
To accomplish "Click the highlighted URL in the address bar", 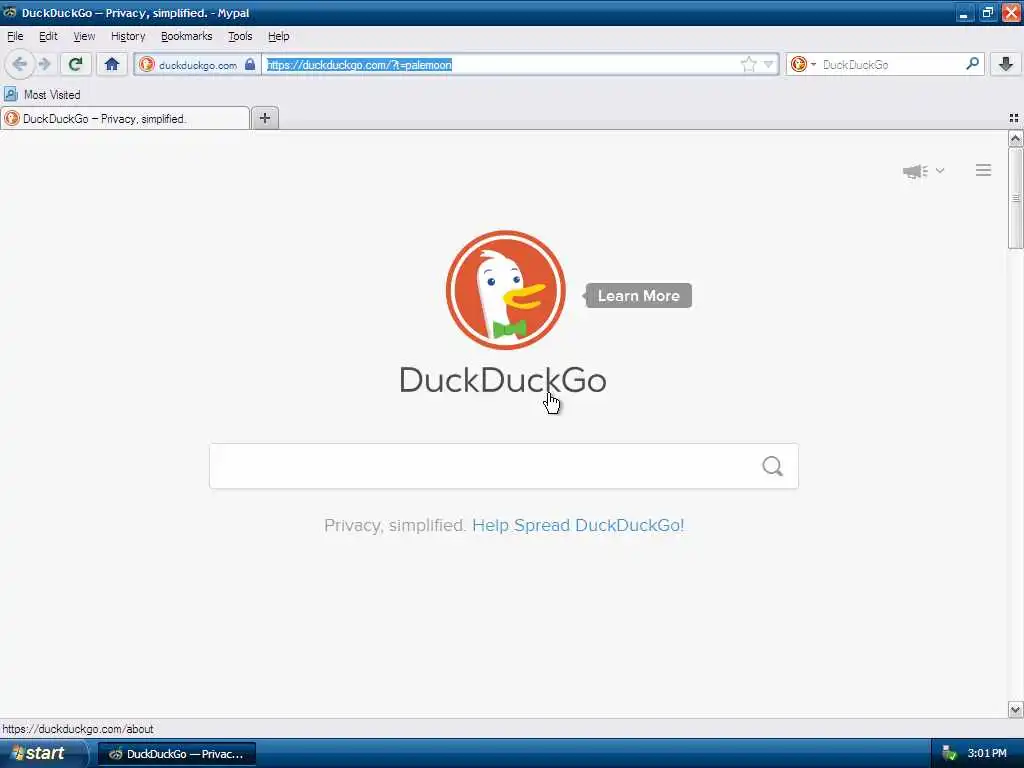I will click(359, 65).
